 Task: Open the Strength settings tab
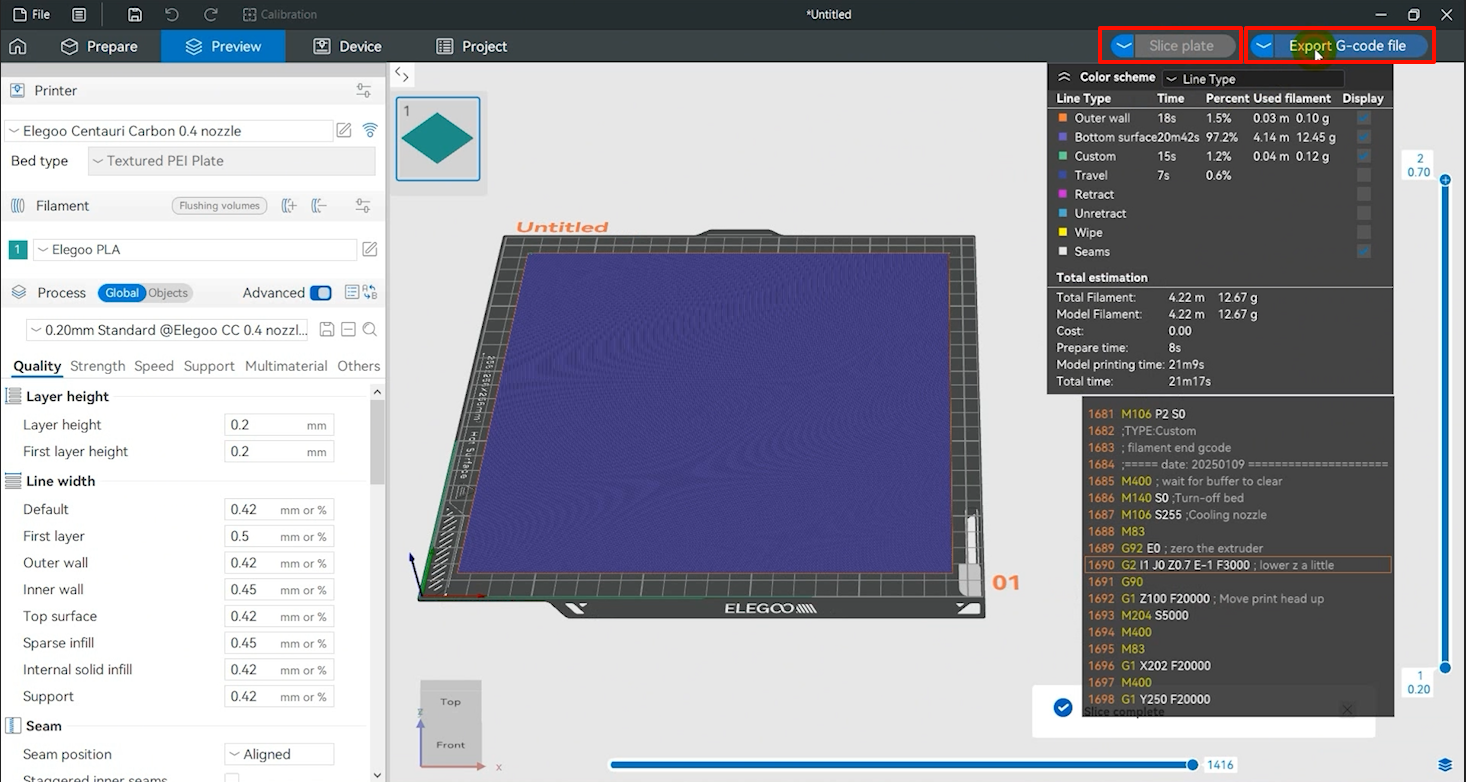pos(97,366)
